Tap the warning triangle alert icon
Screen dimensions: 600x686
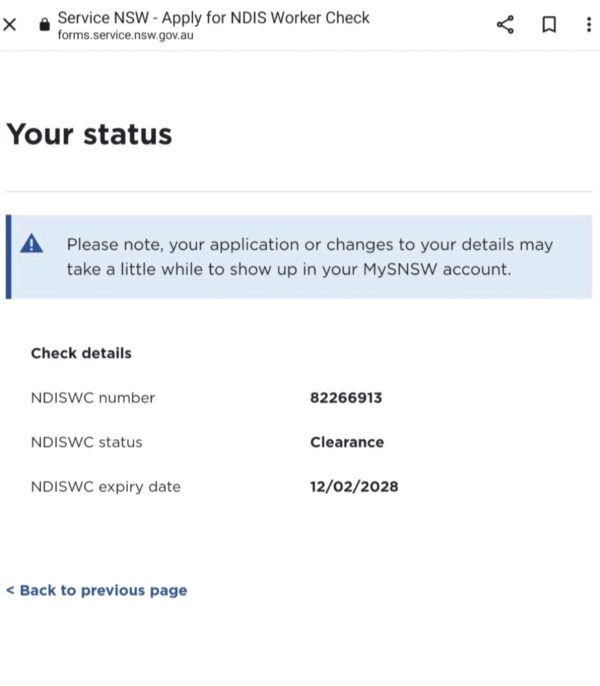click(32, 243)
